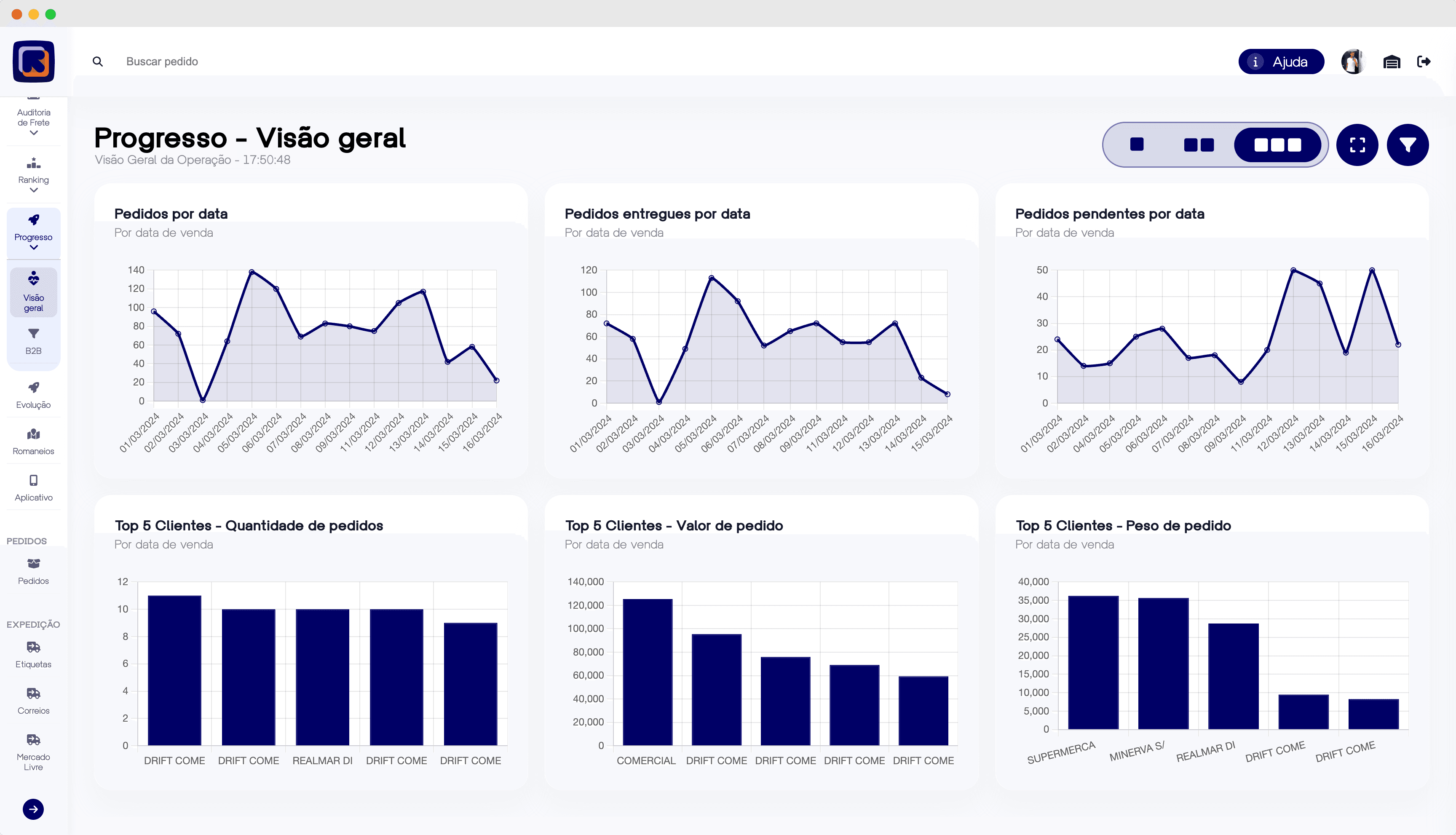The image size is (1456, 835).
Task: Click the logout arrow icon
Action: coord(1423,62)
